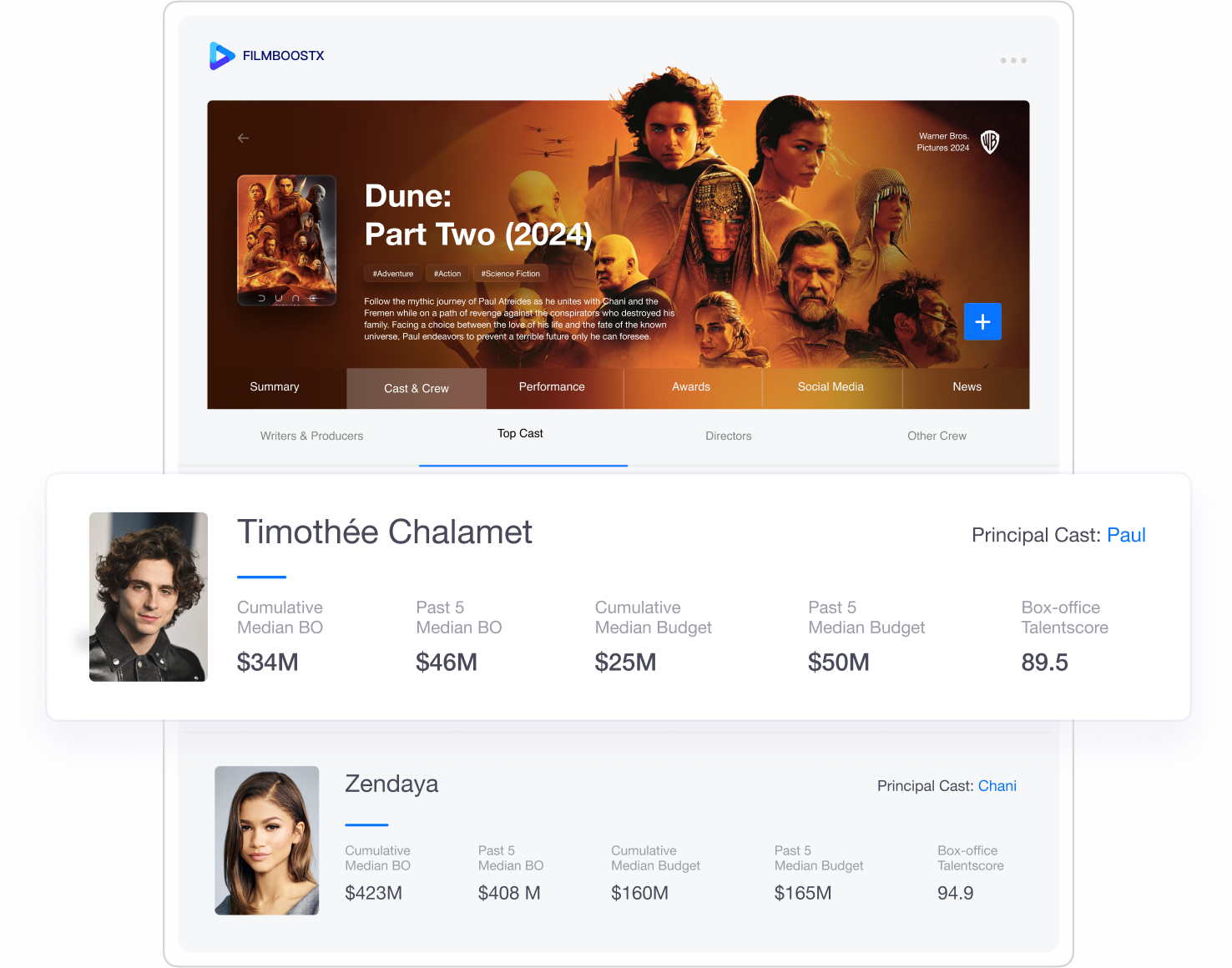Select the #Action genre tag
This screenshot has width=1232, height=968.
coord(447,274)
